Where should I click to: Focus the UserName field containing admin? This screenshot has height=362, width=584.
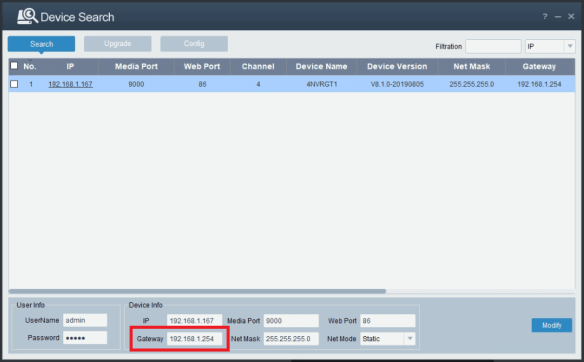pyautogui.click(x=85, y=320)
